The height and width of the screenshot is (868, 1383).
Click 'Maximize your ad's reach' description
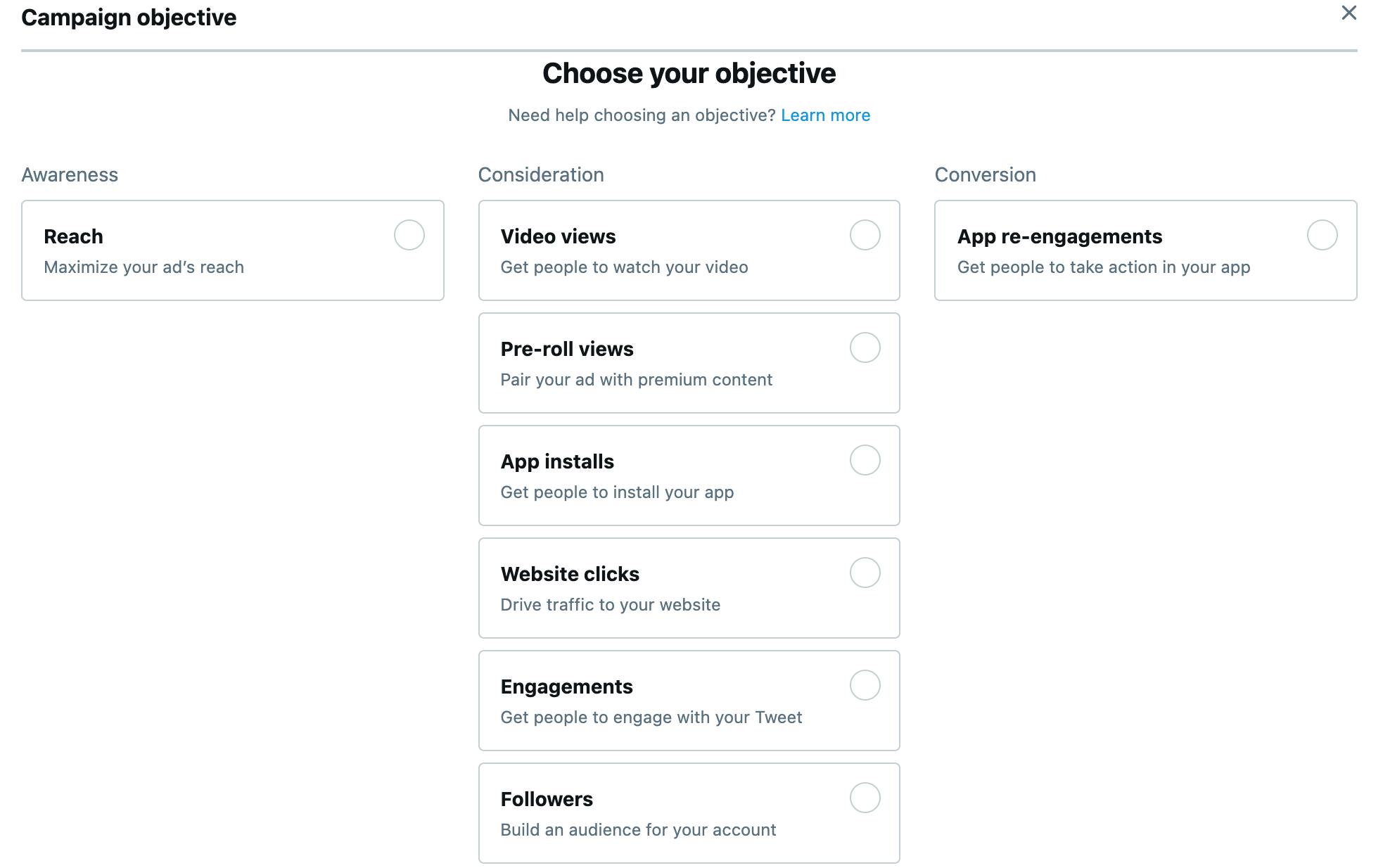click(144, 267)
